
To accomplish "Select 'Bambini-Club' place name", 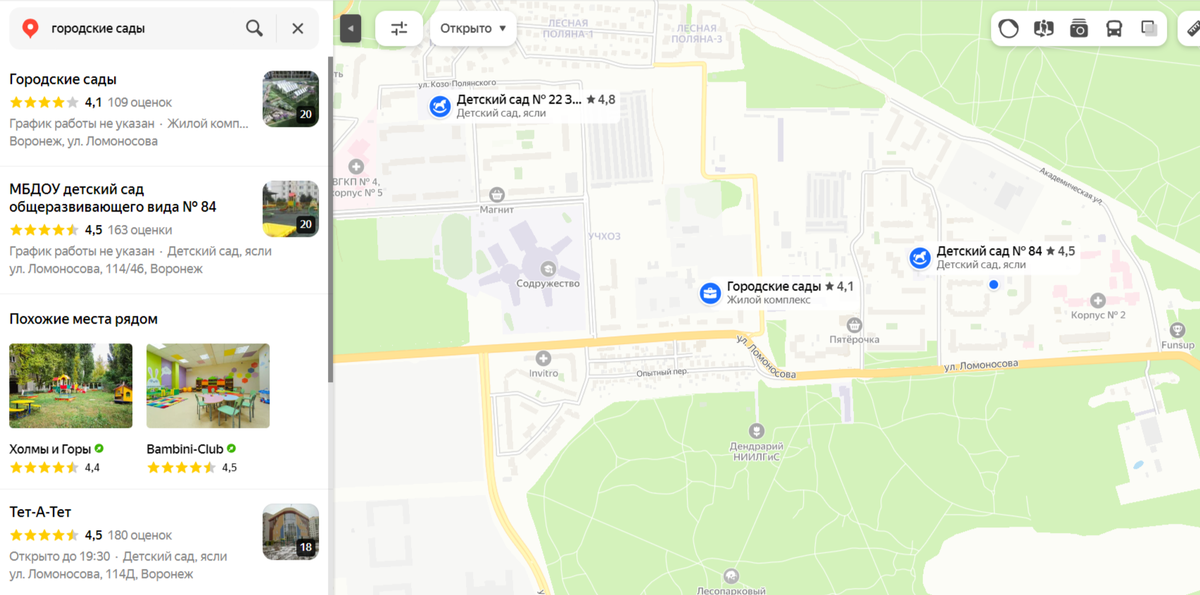I will [185, 449].
